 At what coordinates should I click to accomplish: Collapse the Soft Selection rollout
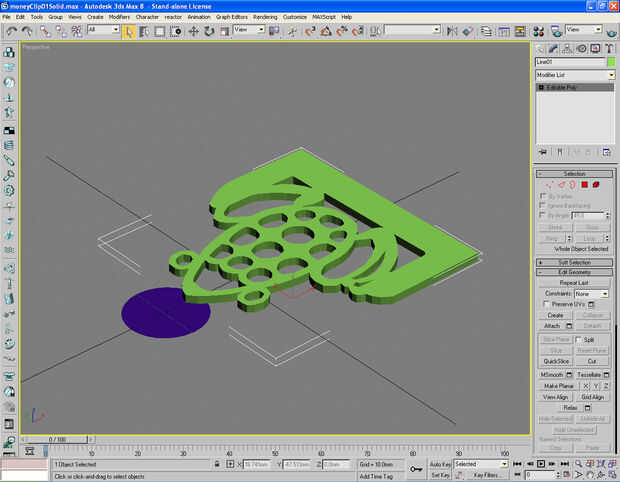click(574, 262)
